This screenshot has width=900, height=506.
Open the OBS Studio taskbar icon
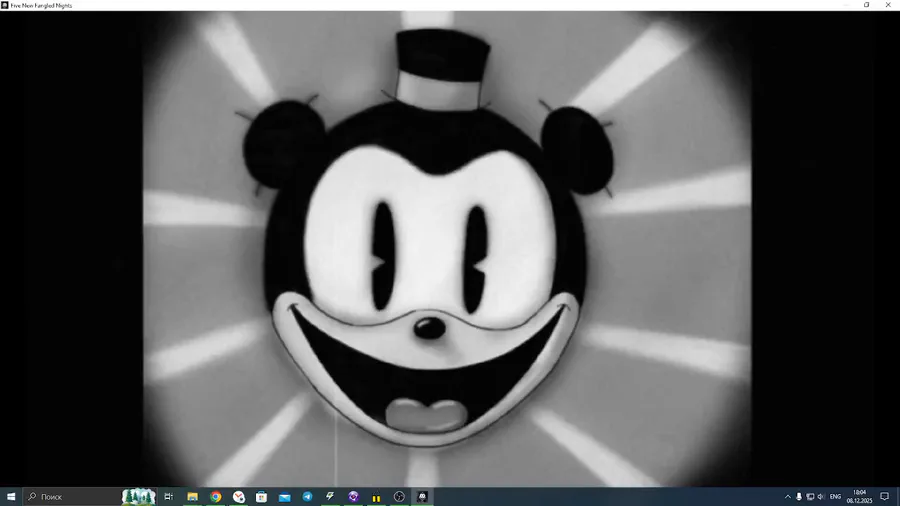(x=399, y=497)
